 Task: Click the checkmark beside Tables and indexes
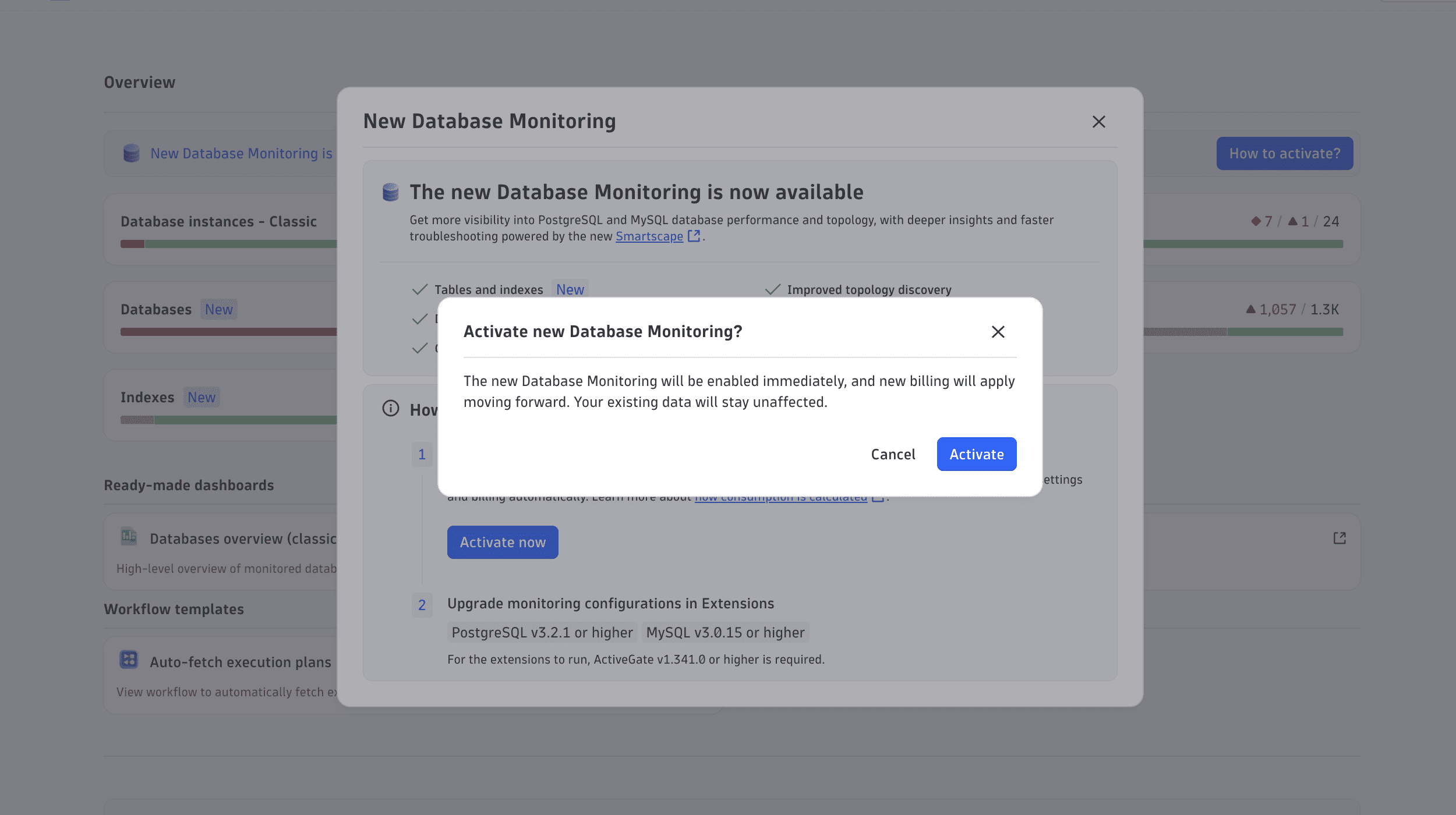tap(420, 289)
